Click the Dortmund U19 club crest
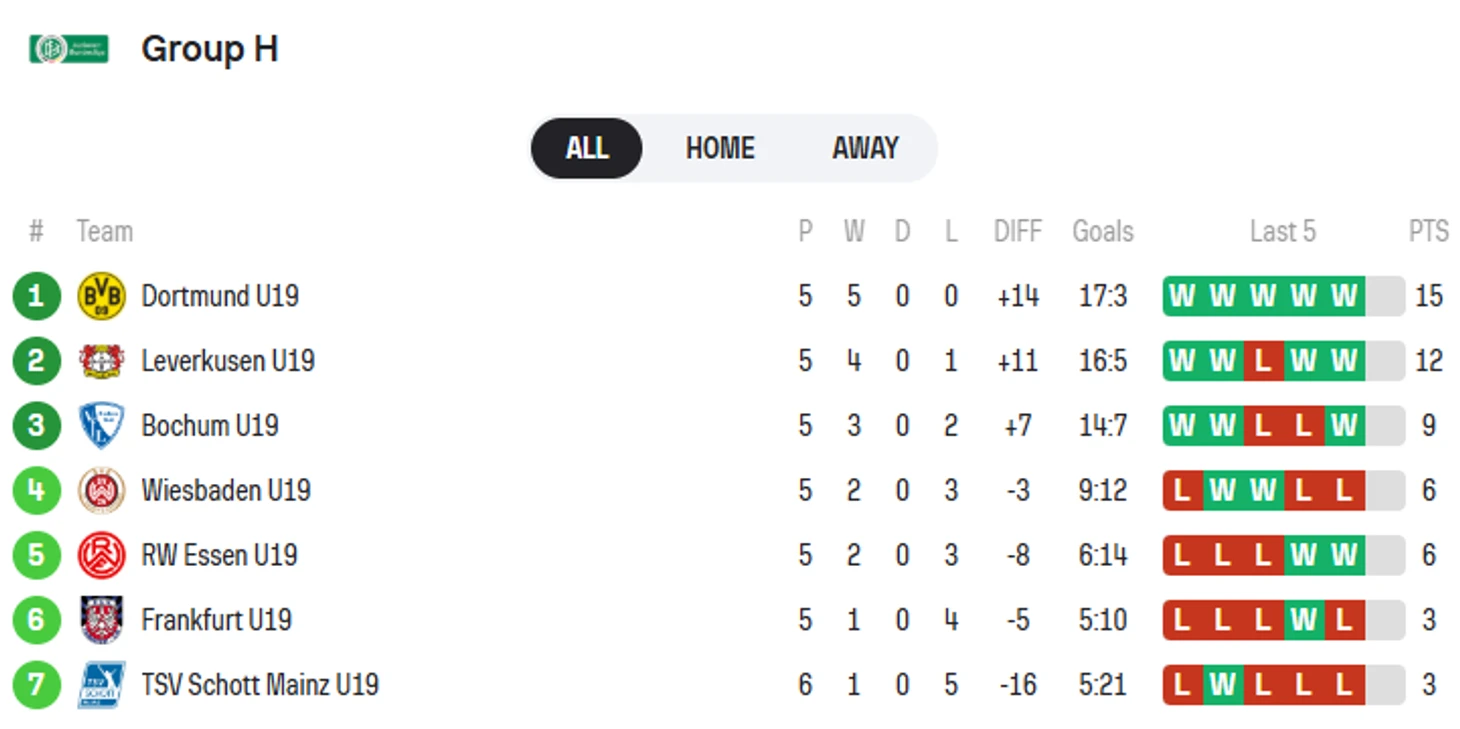Viewport: 1460px width, 729px height. tap(101, 296)
